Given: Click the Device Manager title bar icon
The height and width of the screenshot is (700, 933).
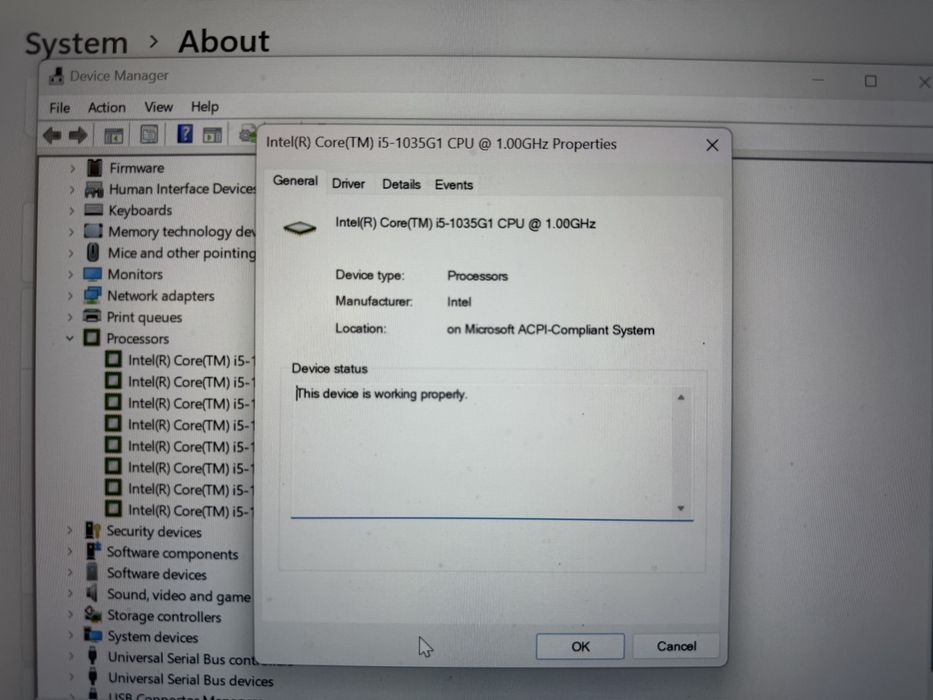Looking at the screenshot, I should click(57, 76).
